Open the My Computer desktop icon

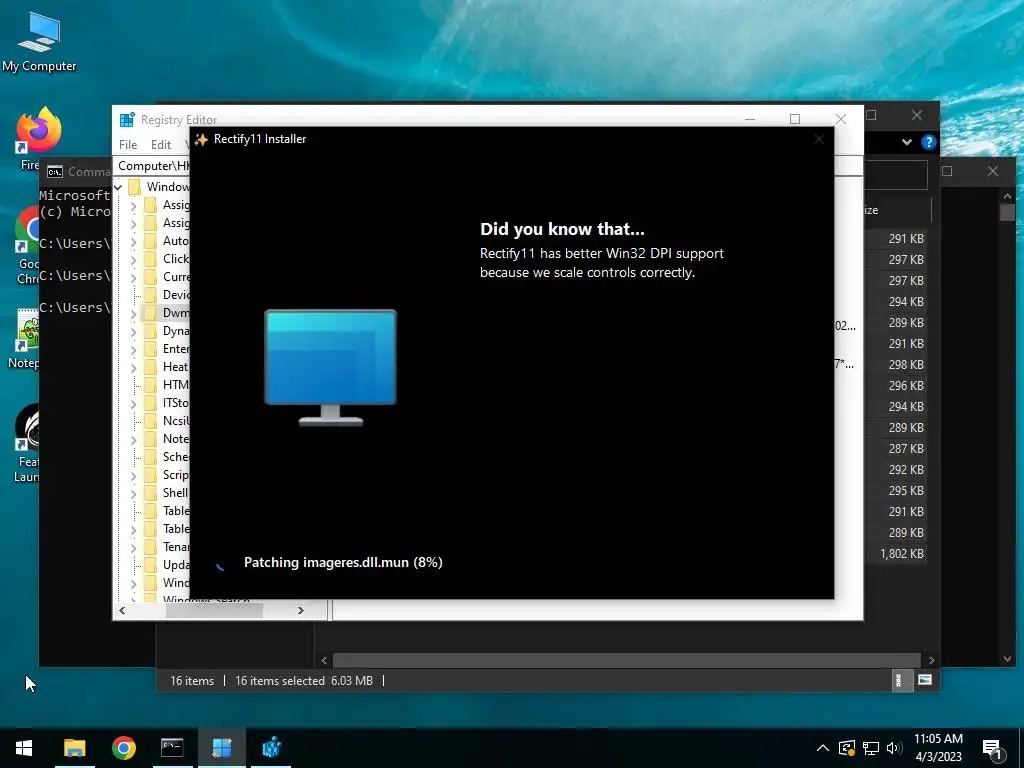(39, 40)
